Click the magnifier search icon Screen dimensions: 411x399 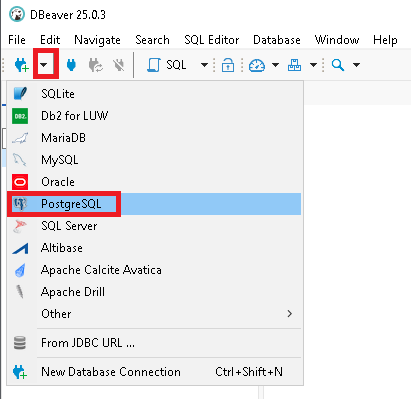click(338, 65)
